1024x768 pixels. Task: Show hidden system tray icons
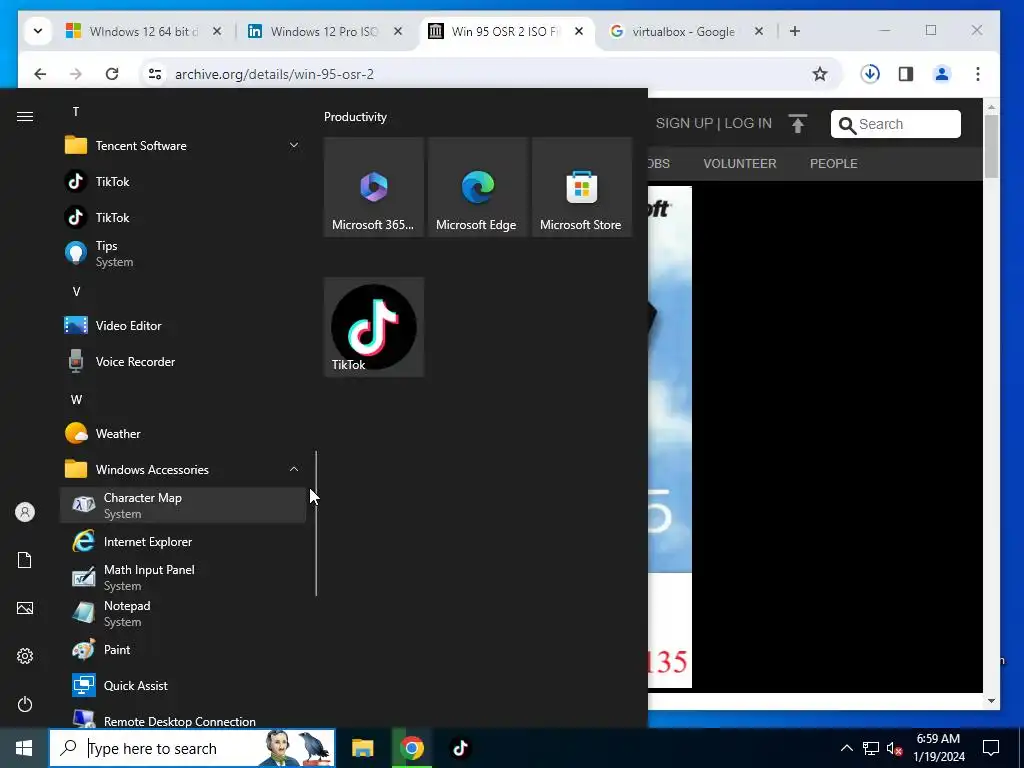tap(846, 748)
